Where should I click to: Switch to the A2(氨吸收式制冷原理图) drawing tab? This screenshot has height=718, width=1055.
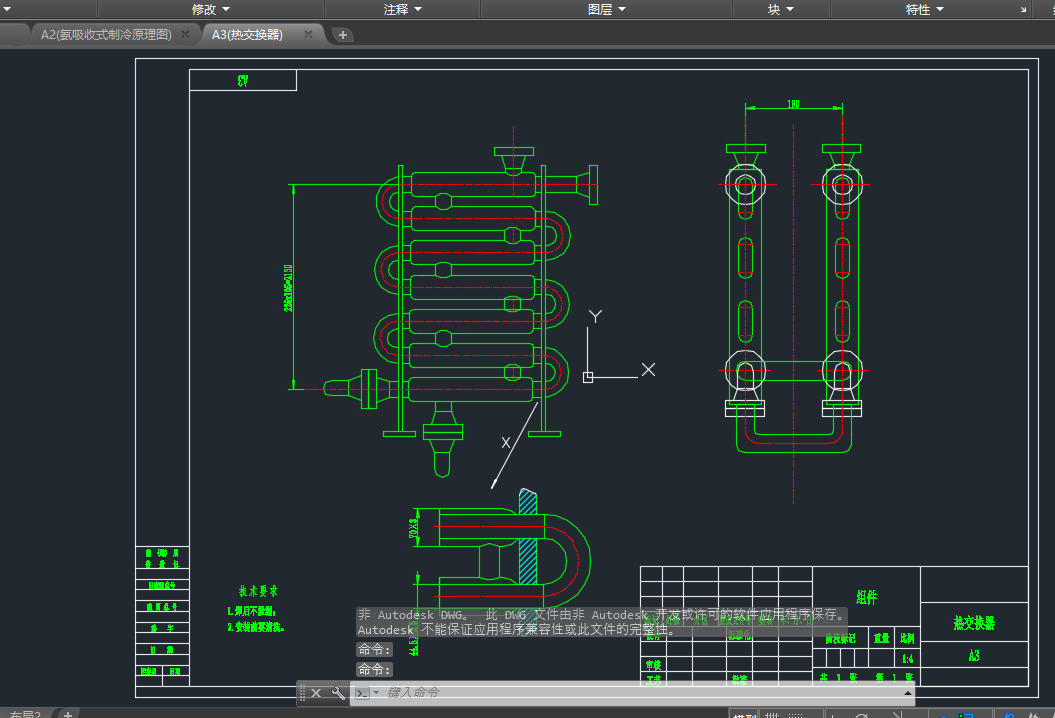tap(106, 35)
